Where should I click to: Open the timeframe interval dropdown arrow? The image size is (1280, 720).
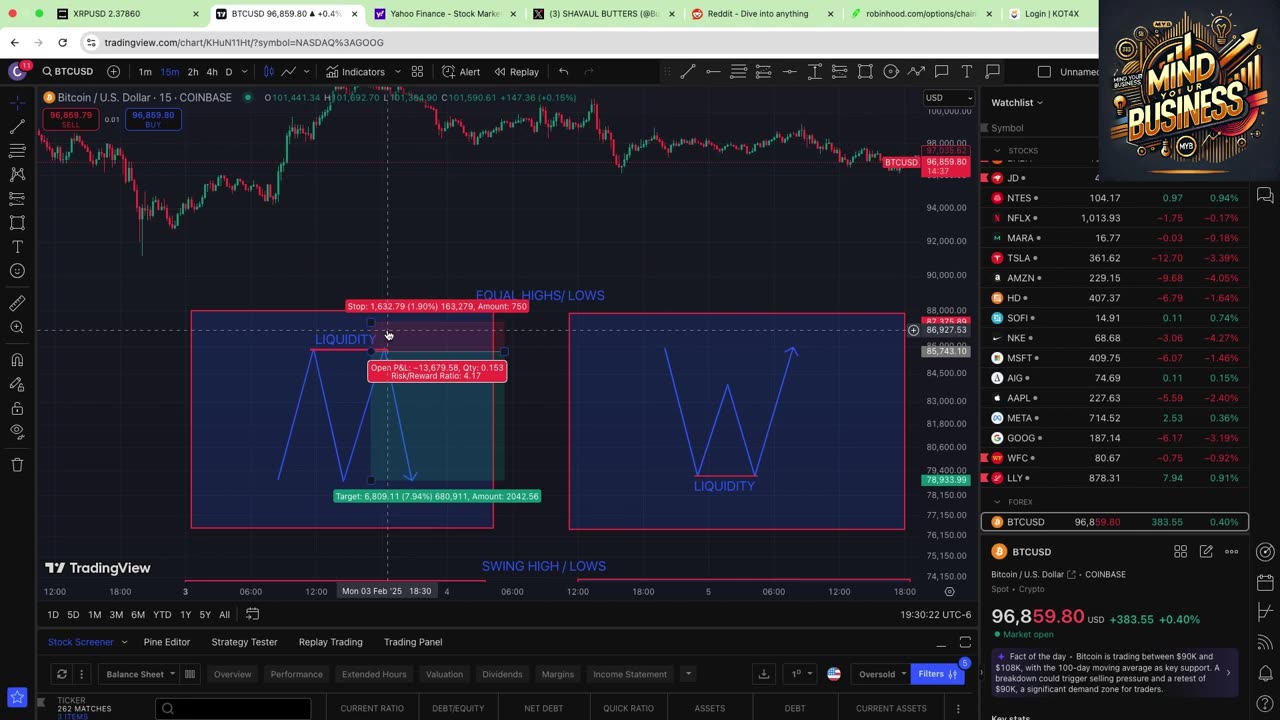click(244, 72)
